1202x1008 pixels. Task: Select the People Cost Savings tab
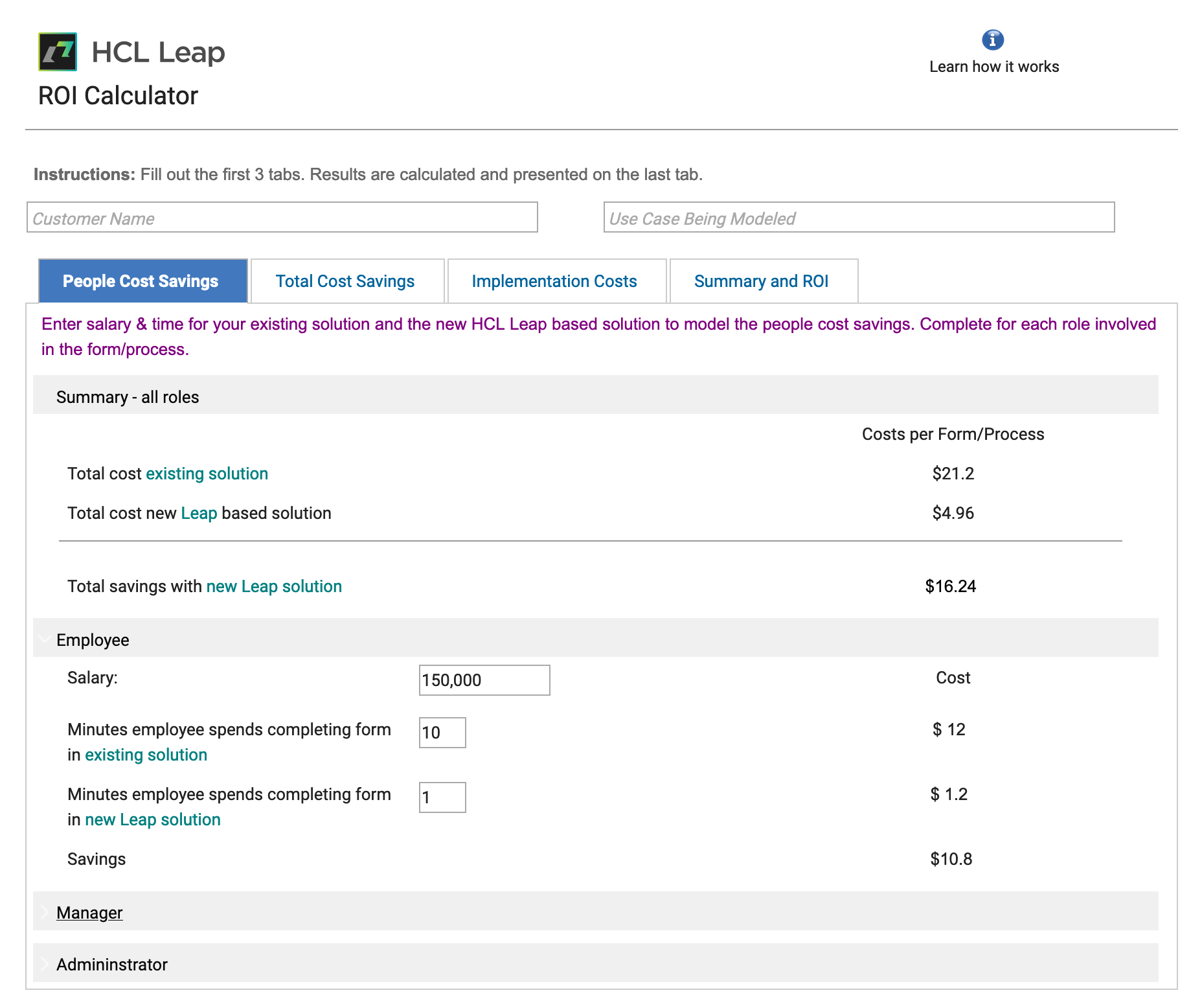click(x=143, y=281)
